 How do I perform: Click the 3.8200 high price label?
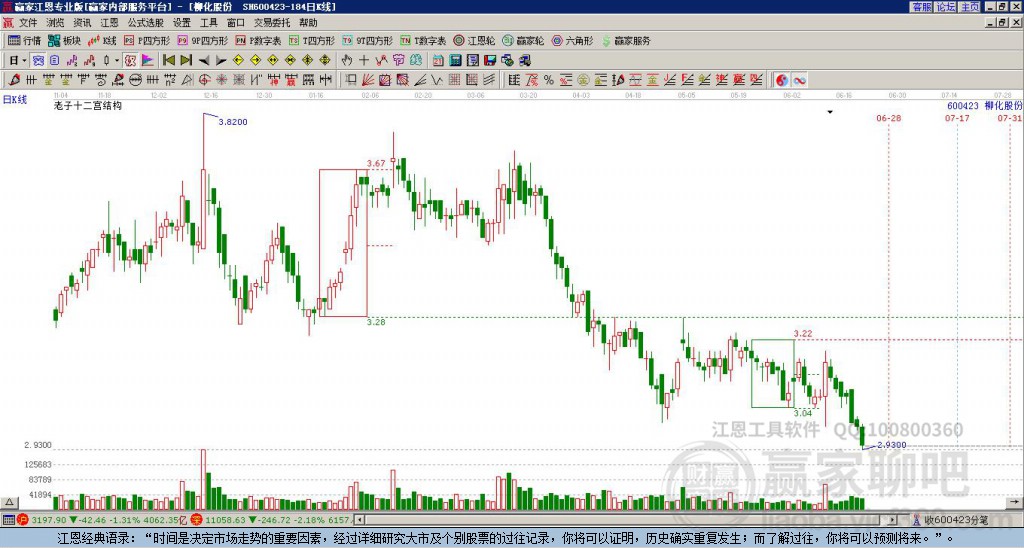[233, 122]
